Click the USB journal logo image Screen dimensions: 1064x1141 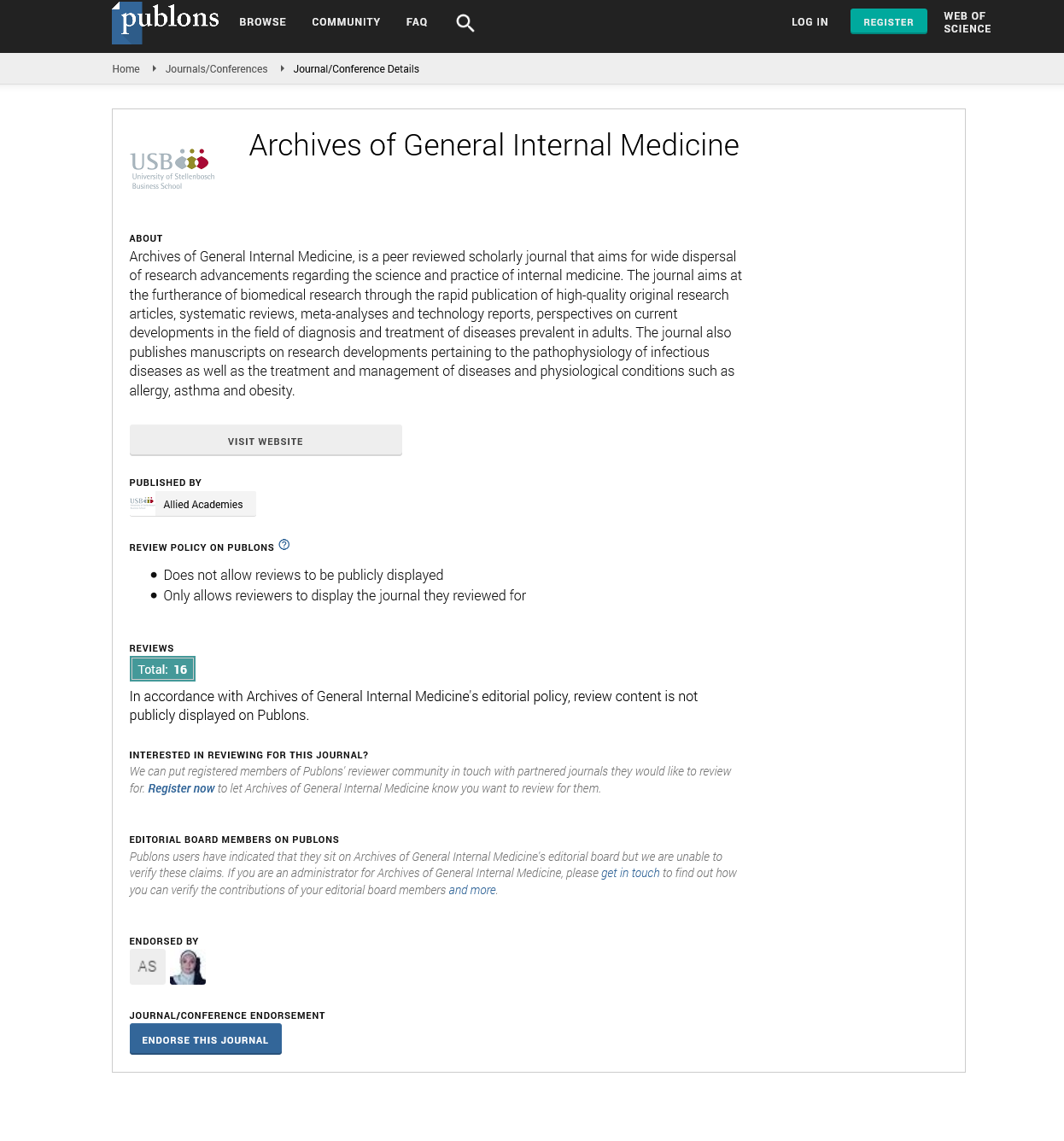pyautogui.click(x=172, y=168)
